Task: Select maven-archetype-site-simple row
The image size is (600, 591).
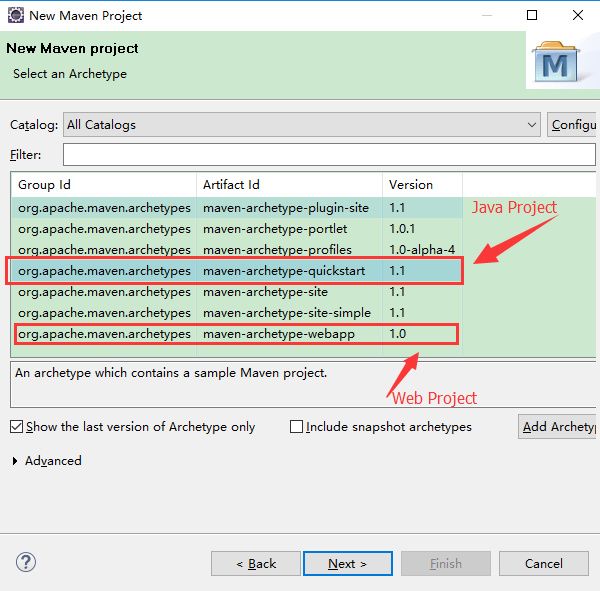Action: pyautogui.click(x=236, y=313)
